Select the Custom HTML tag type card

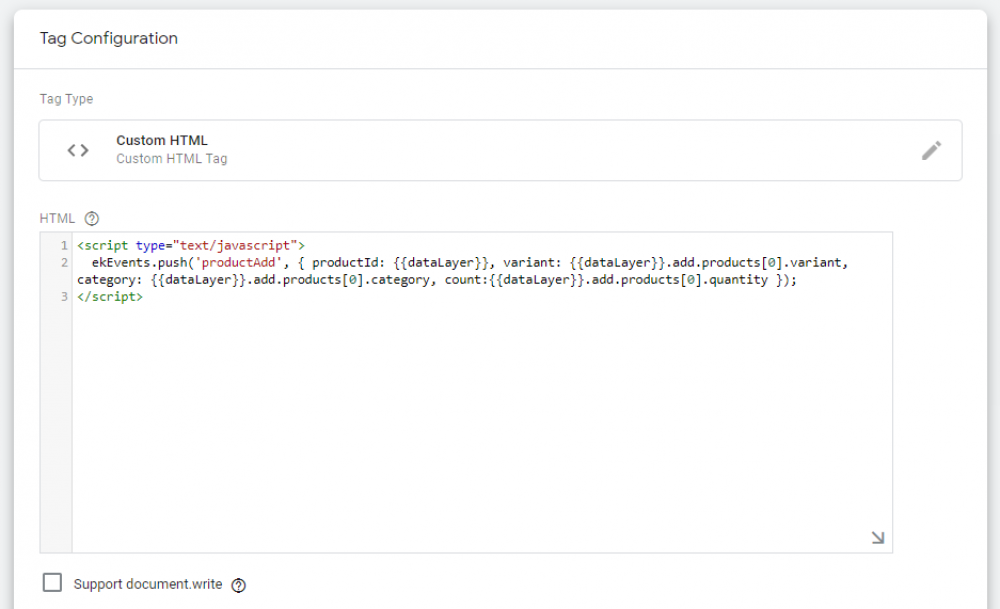click(x=501, y=150)
